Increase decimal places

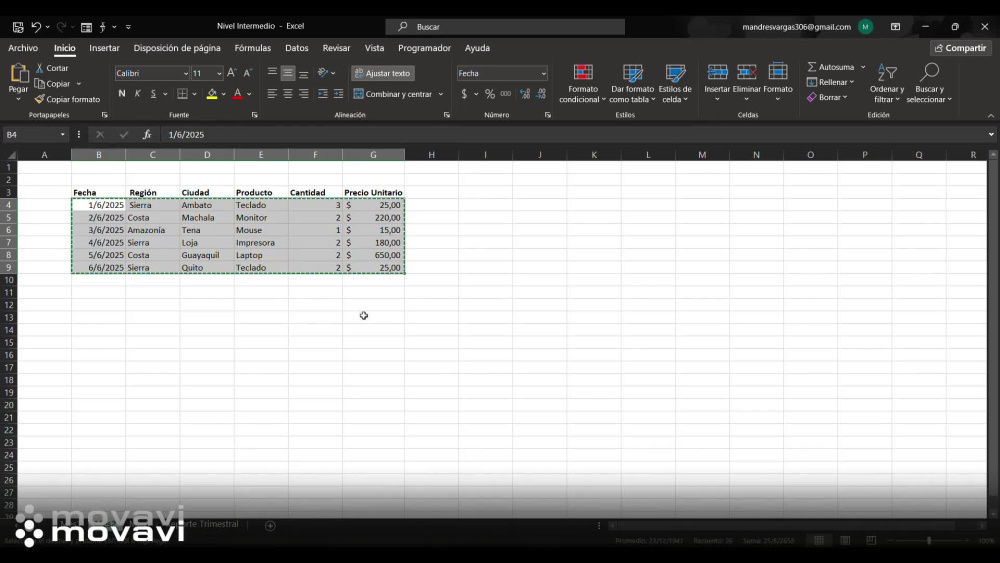coord(525,94)
